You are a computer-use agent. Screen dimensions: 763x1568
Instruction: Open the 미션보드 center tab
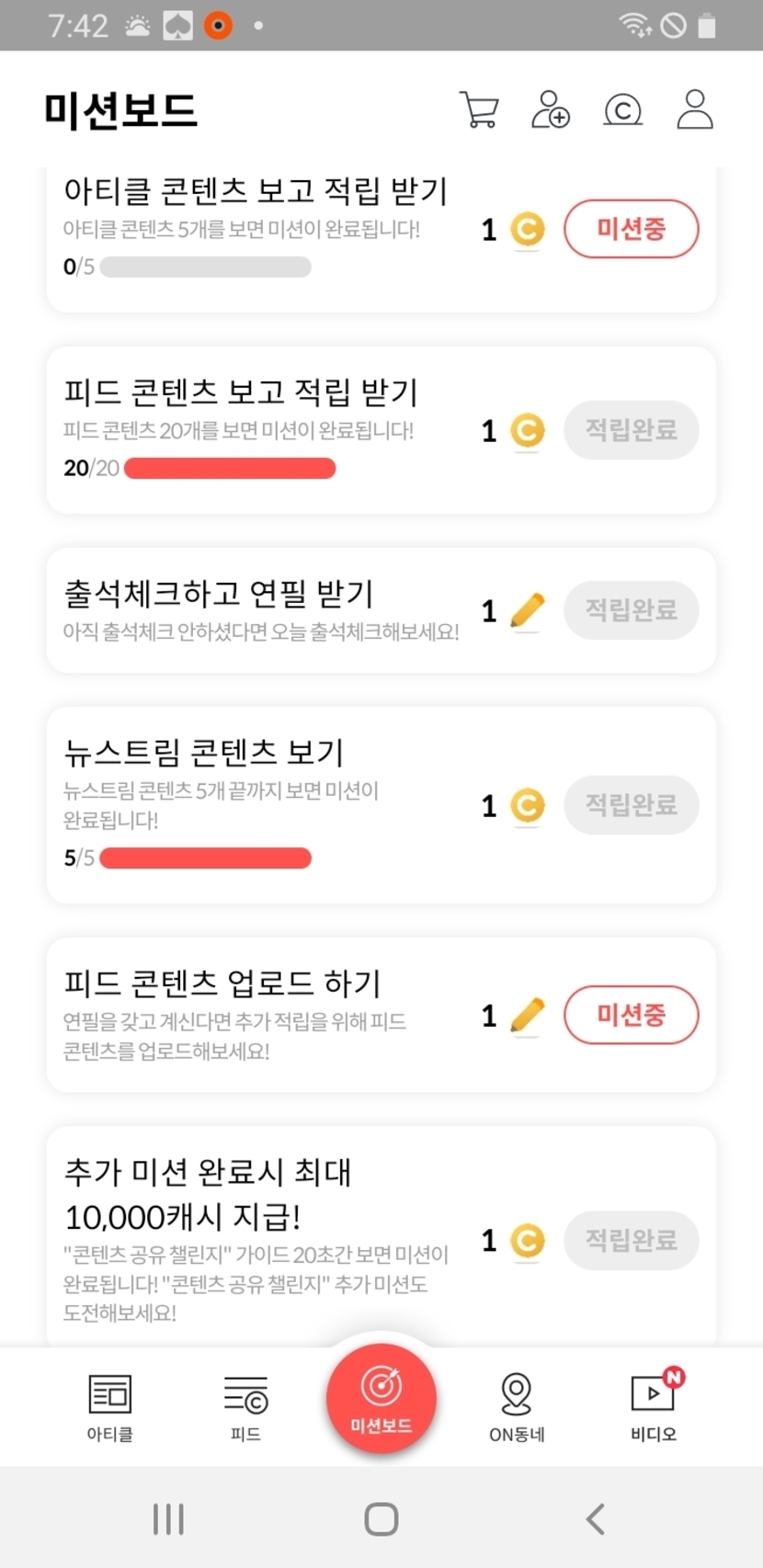pos(381,1398)
